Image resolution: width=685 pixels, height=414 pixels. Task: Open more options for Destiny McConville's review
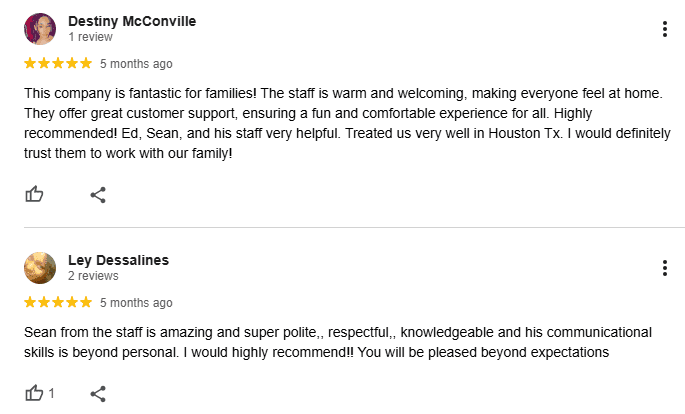pyautogui.click(x=665, y=29)
